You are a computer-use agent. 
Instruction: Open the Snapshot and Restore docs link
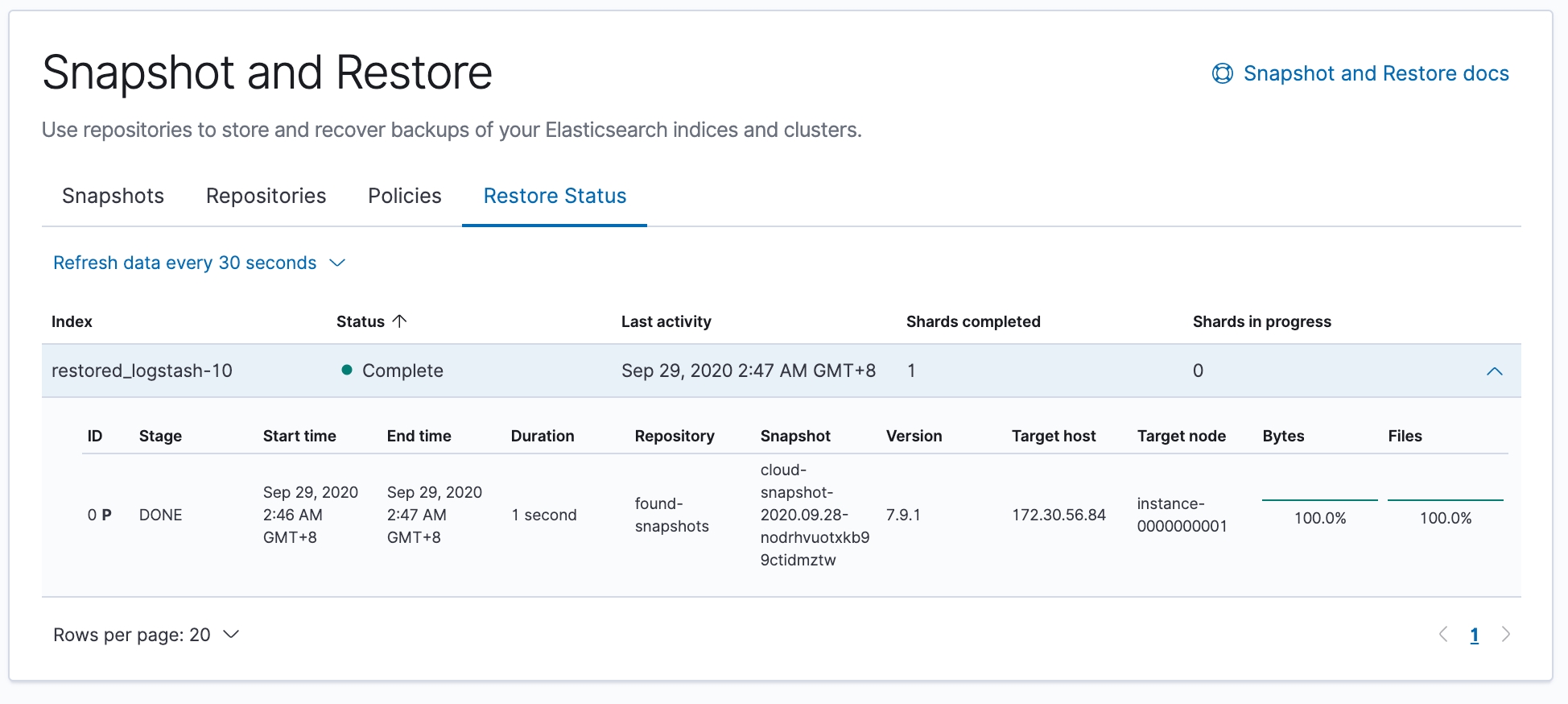pyautogui.click(x=1375, y=73)
